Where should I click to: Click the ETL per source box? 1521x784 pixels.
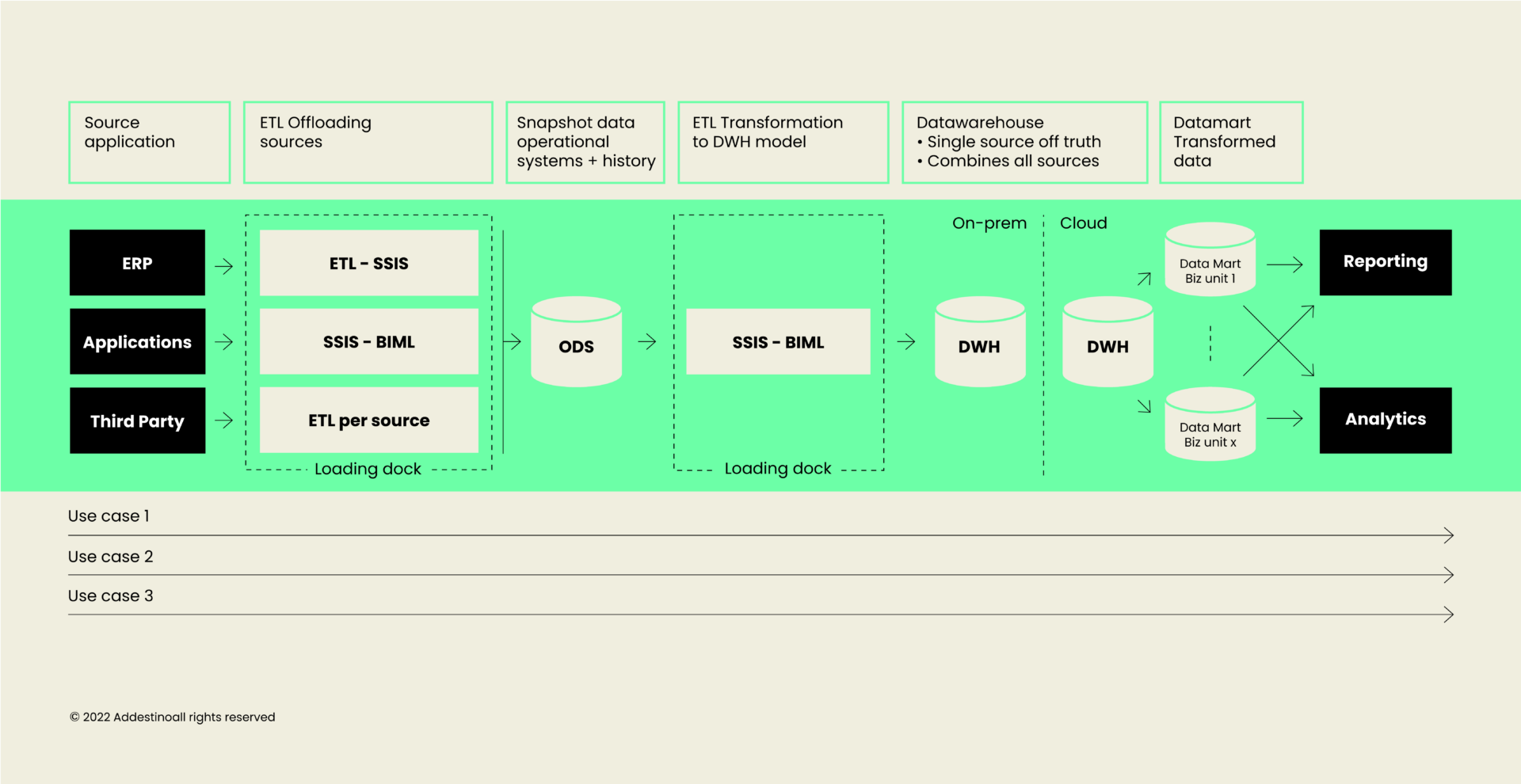coord(369,421)
